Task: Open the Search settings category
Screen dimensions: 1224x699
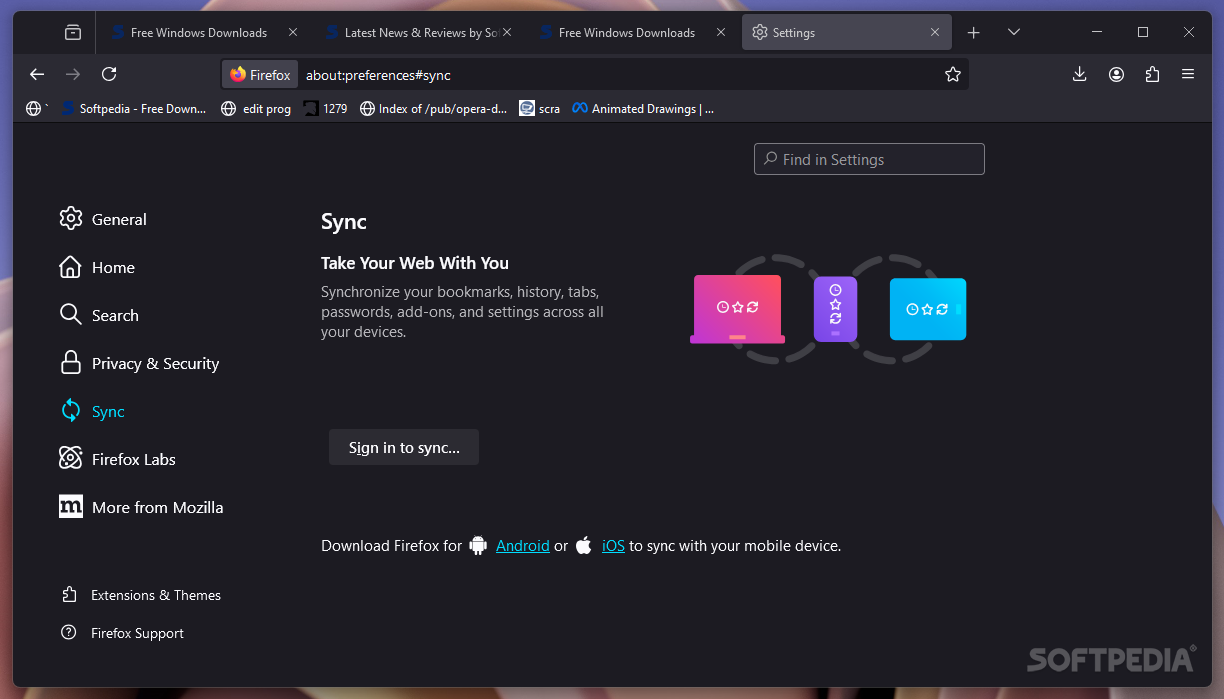Action: (x=99, y=315)
